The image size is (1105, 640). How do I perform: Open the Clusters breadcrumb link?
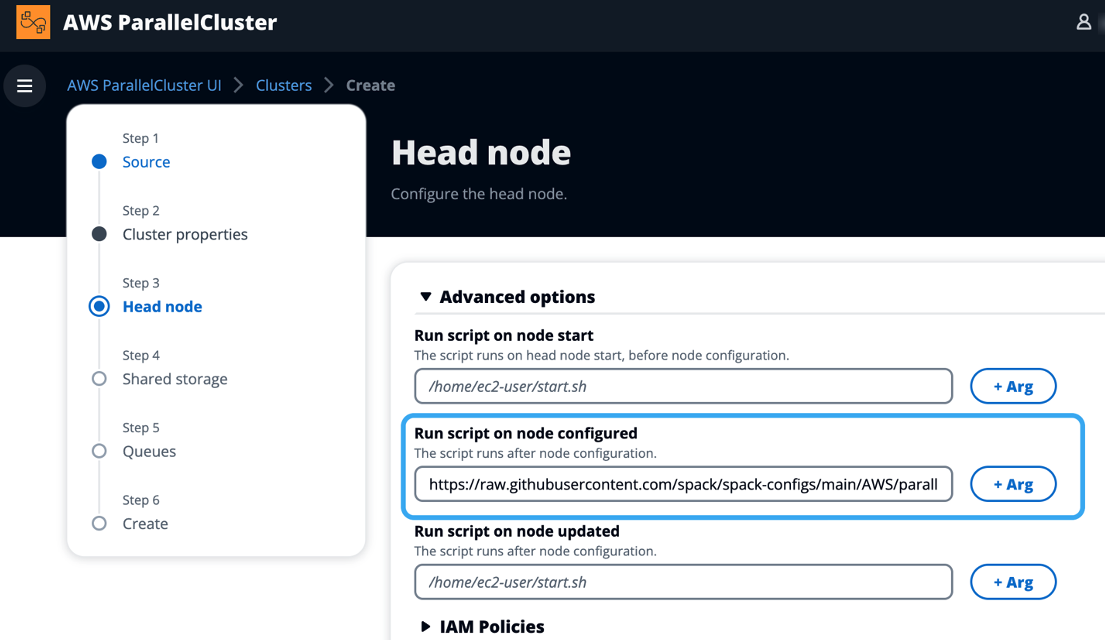click(284, 85)
